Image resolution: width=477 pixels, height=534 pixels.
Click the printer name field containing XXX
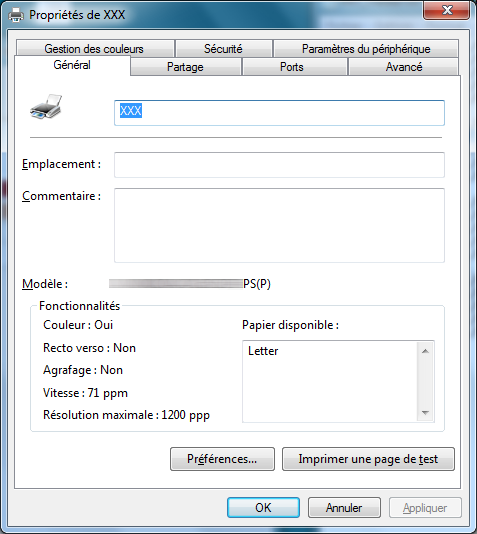(279, 113)
